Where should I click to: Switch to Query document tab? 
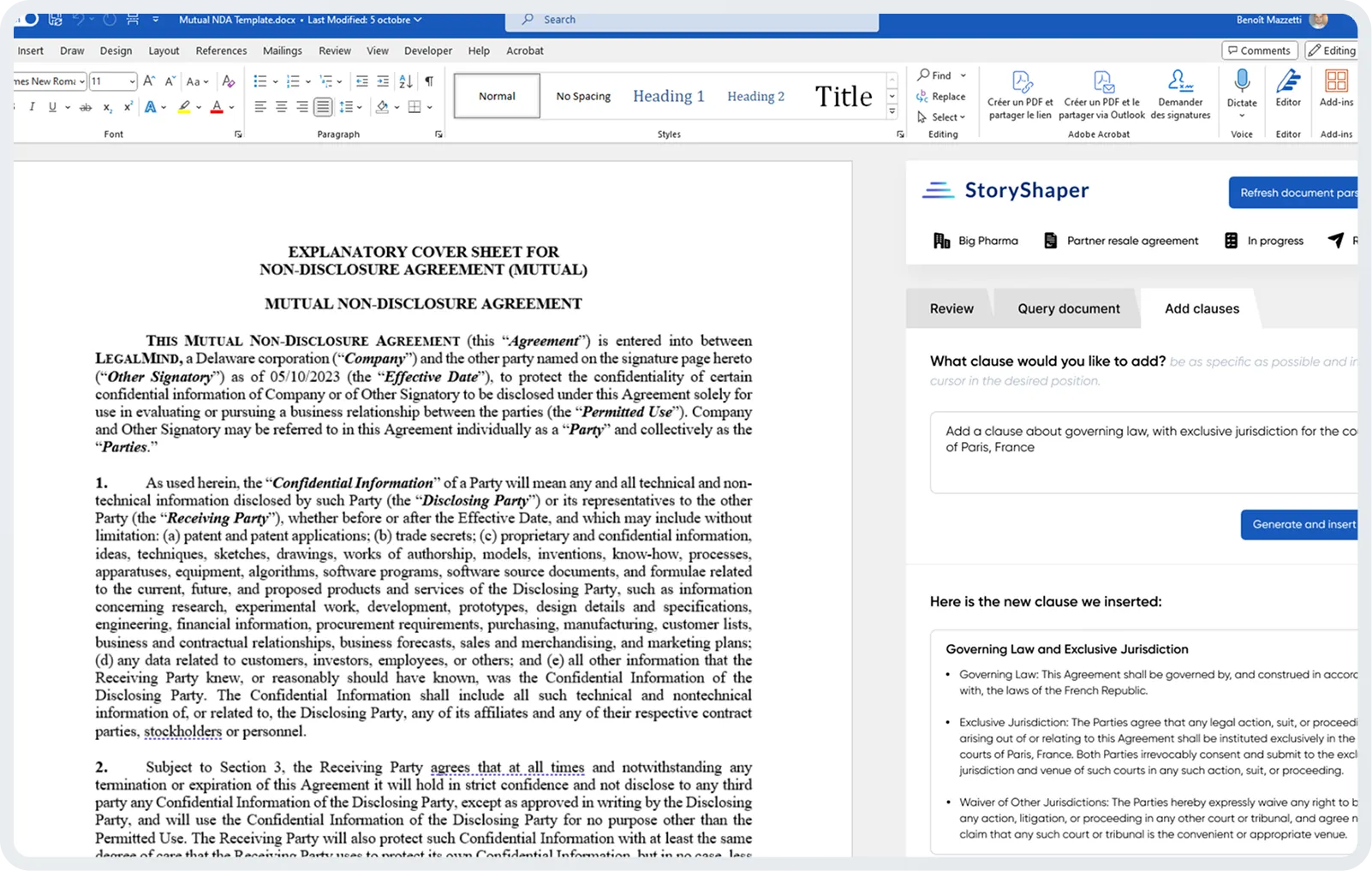click(1069, 308)
